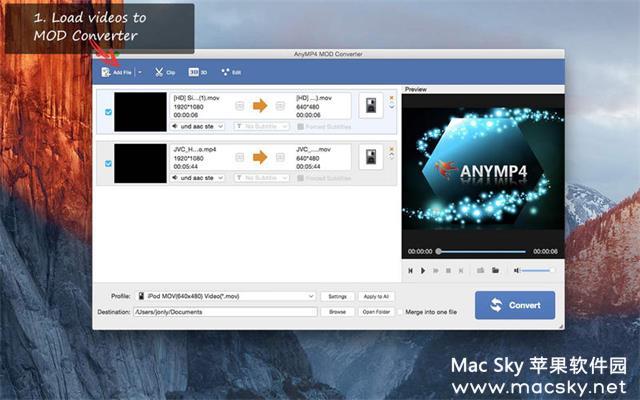Click the ANYMP4 preview video area
This screenshot has width=640, height=400.
coord(483,168)
